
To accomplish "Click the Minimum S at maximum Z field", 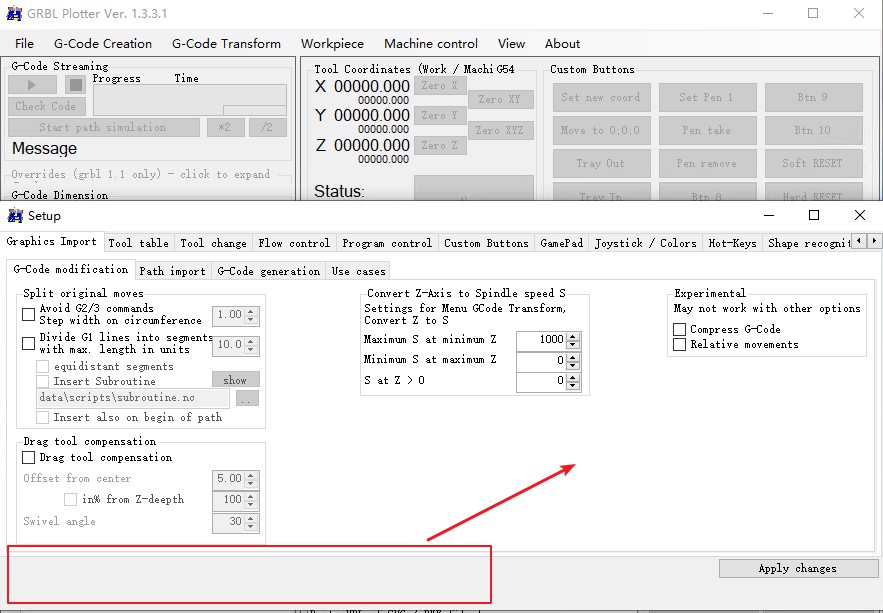I will [540, 360].
